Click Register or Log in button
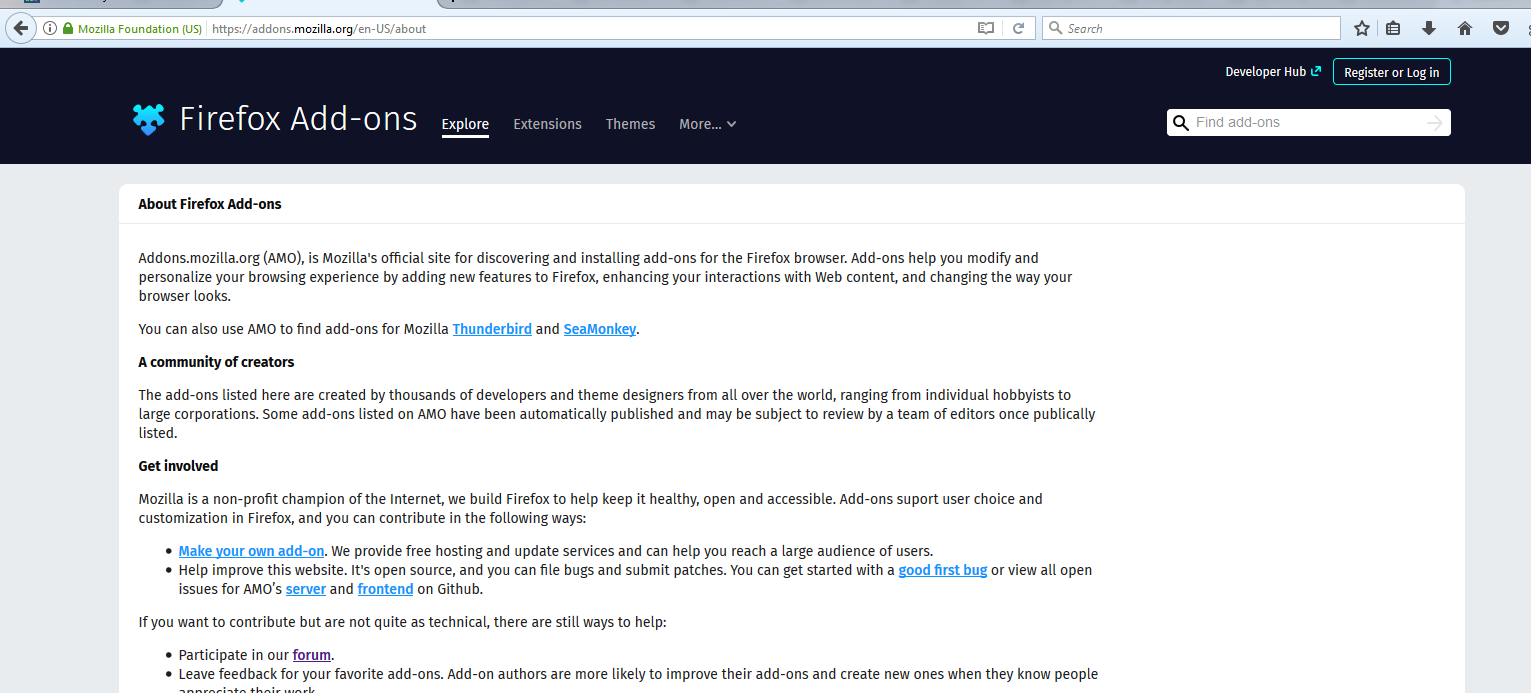This screenshot has height=693, width=1531. click(x=1391, y=72)
